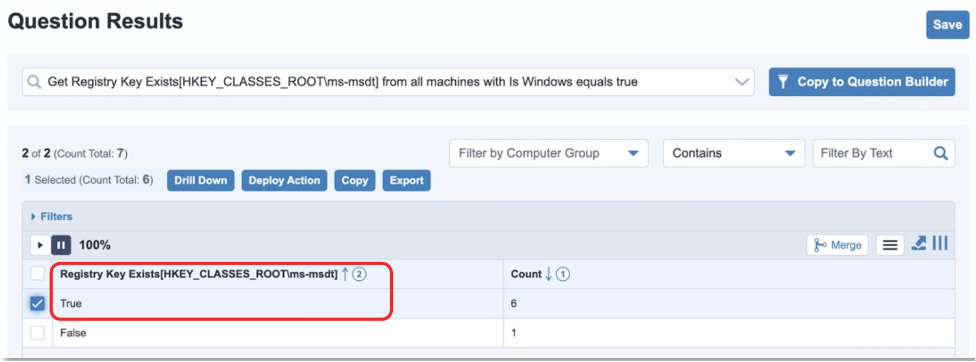
Task: Open the Contains operator dropdown
Action: 734,153
